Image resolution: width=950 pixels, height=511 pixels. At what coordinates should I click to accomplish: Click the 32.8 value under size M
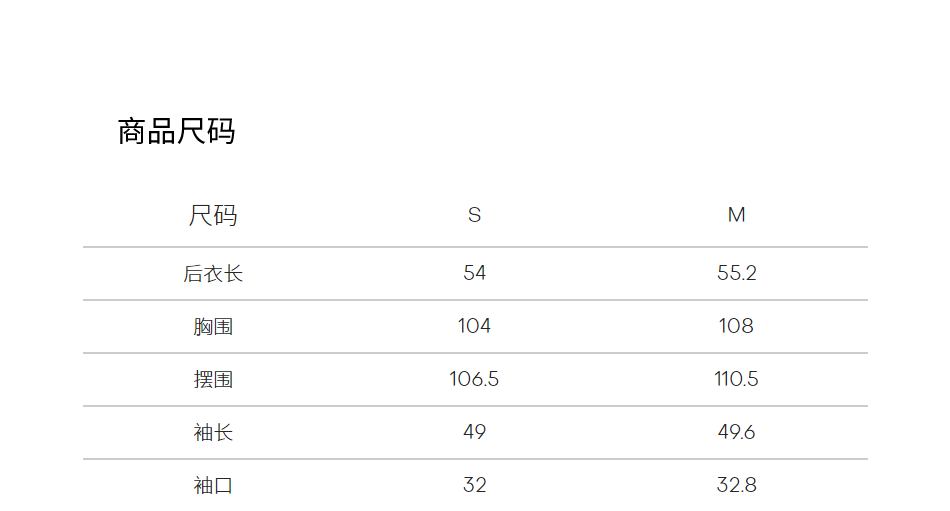pyautogui.click(x=736, y=485)
